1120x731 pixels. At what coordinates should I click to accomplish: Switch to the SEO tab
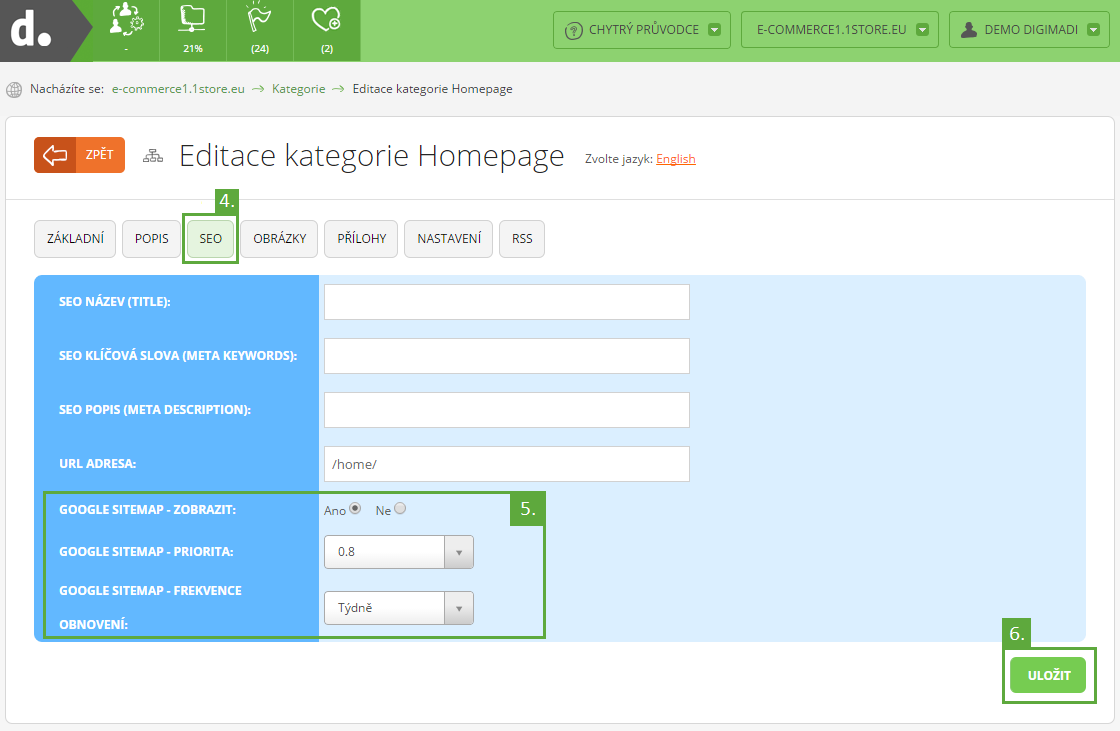point(211,239)
